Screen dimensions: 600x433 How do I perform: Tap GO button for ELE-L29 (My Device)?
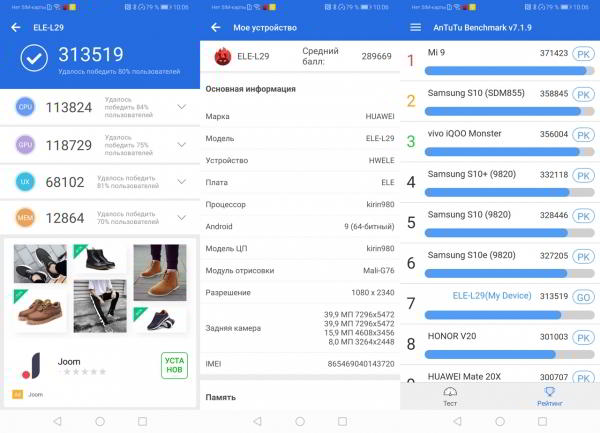click(x=583, y=297)
